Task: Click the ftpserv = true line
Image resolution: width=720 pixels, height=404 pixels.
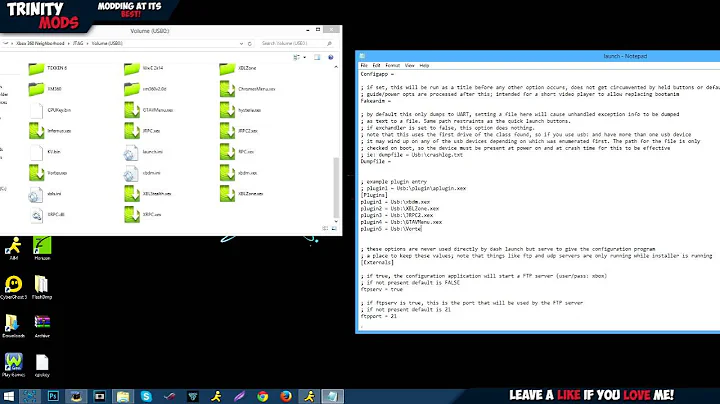Action: point(382,290)
